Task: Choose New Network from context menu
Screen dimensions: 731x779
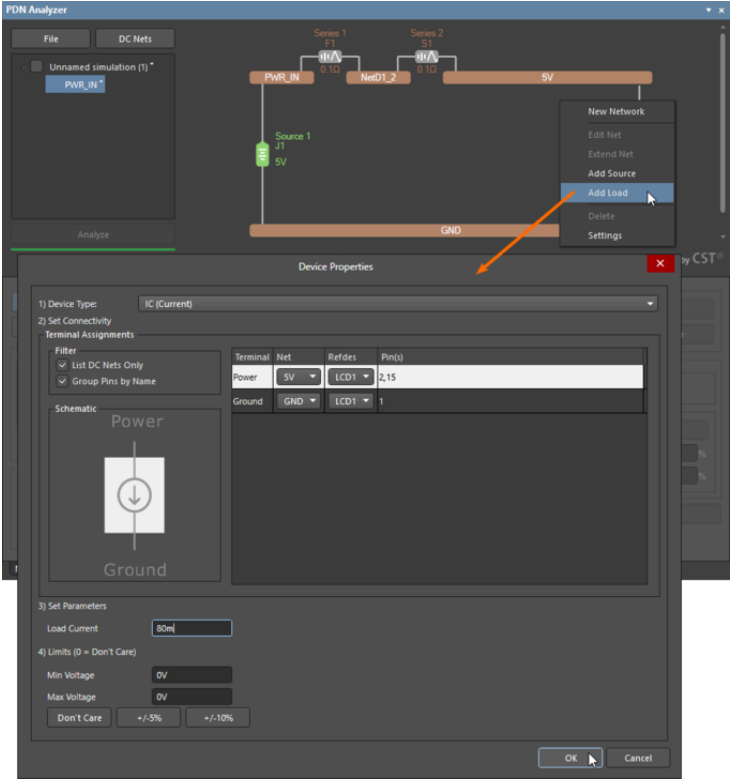Action: (616, 111)
